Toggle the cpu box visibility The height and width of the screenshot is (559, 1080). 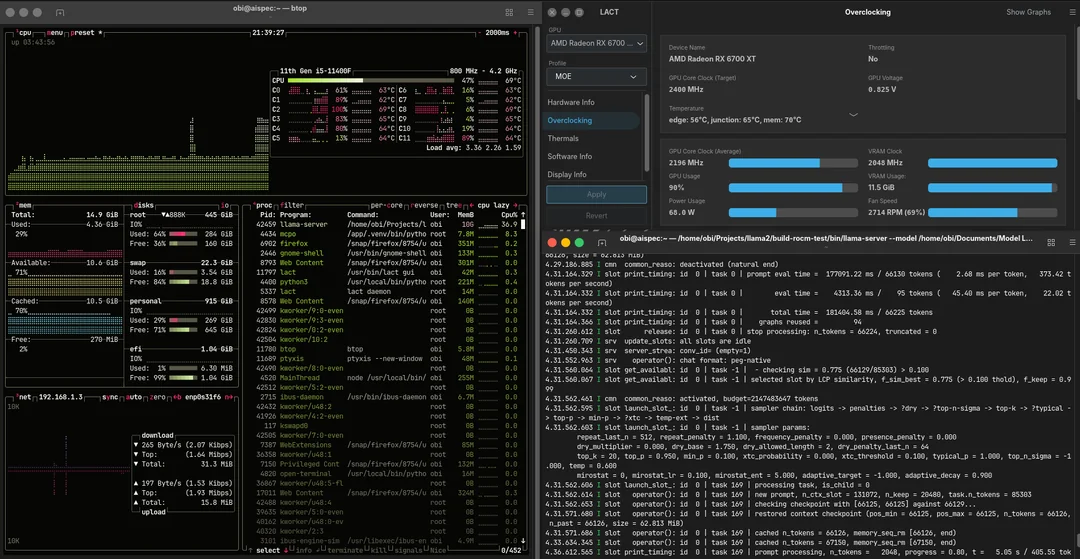click(24, 32)
